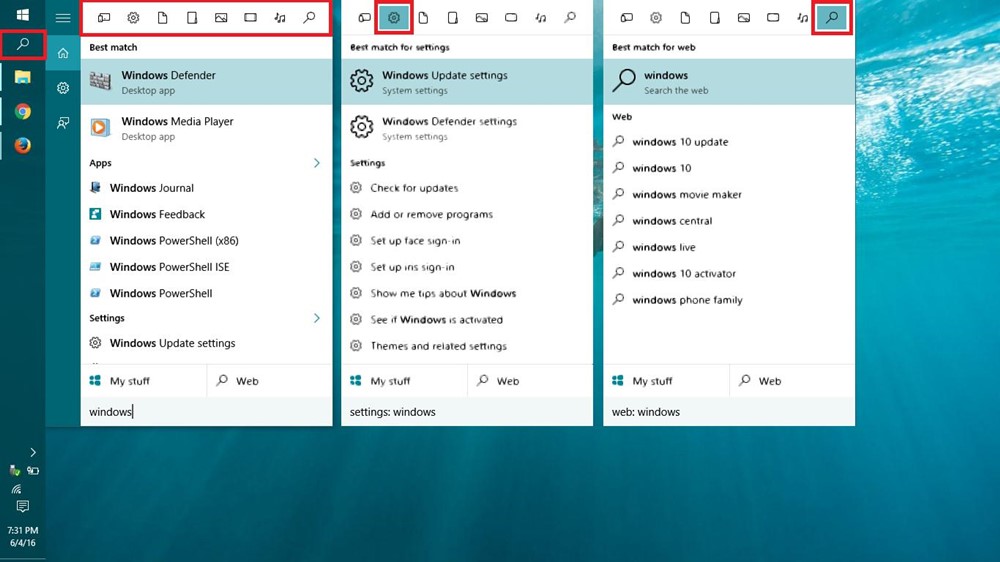Select the Apps filter in the 'windows' panel

[x=103, y=18]
